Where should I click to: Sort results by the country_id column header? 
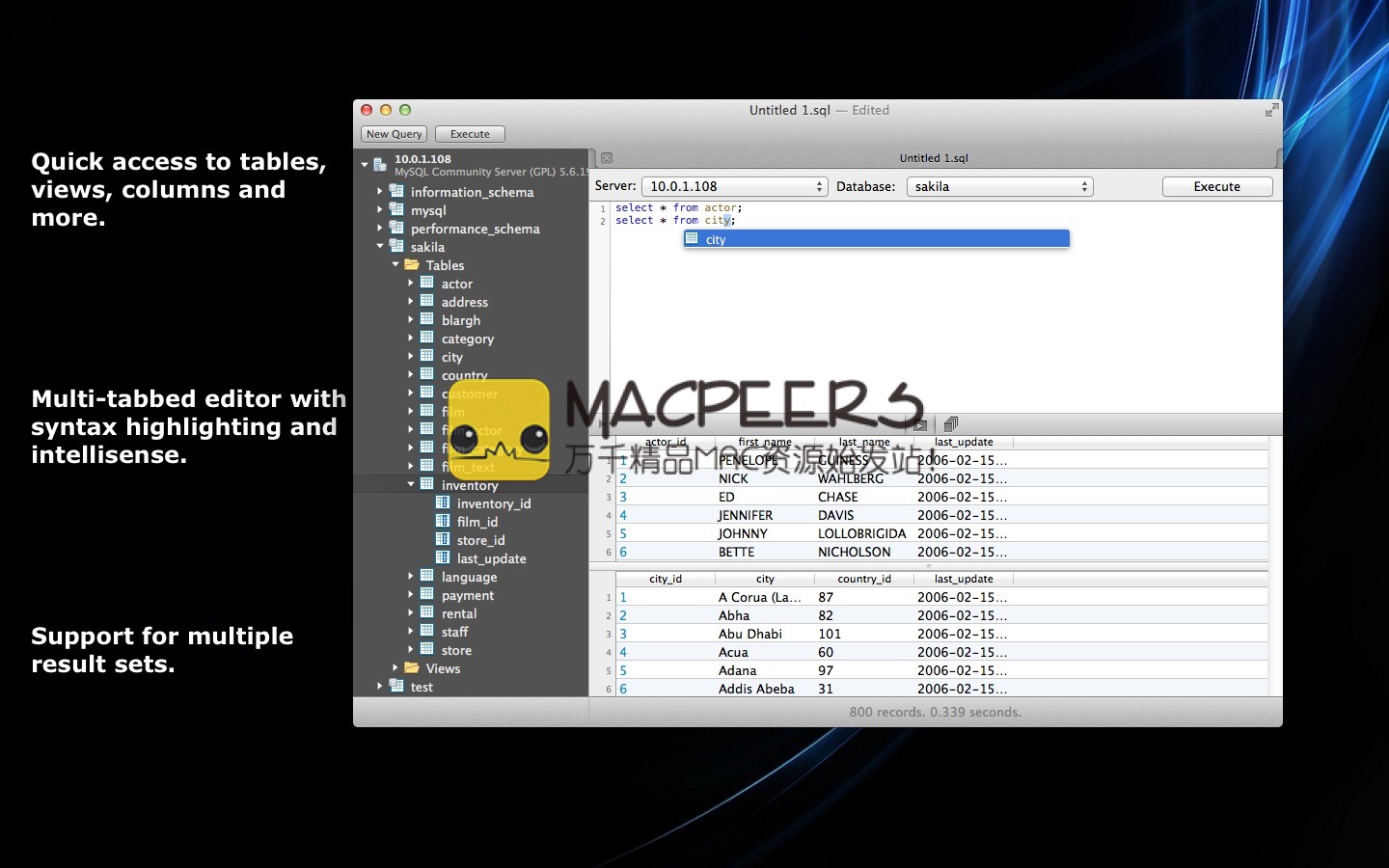coord(863,579)
